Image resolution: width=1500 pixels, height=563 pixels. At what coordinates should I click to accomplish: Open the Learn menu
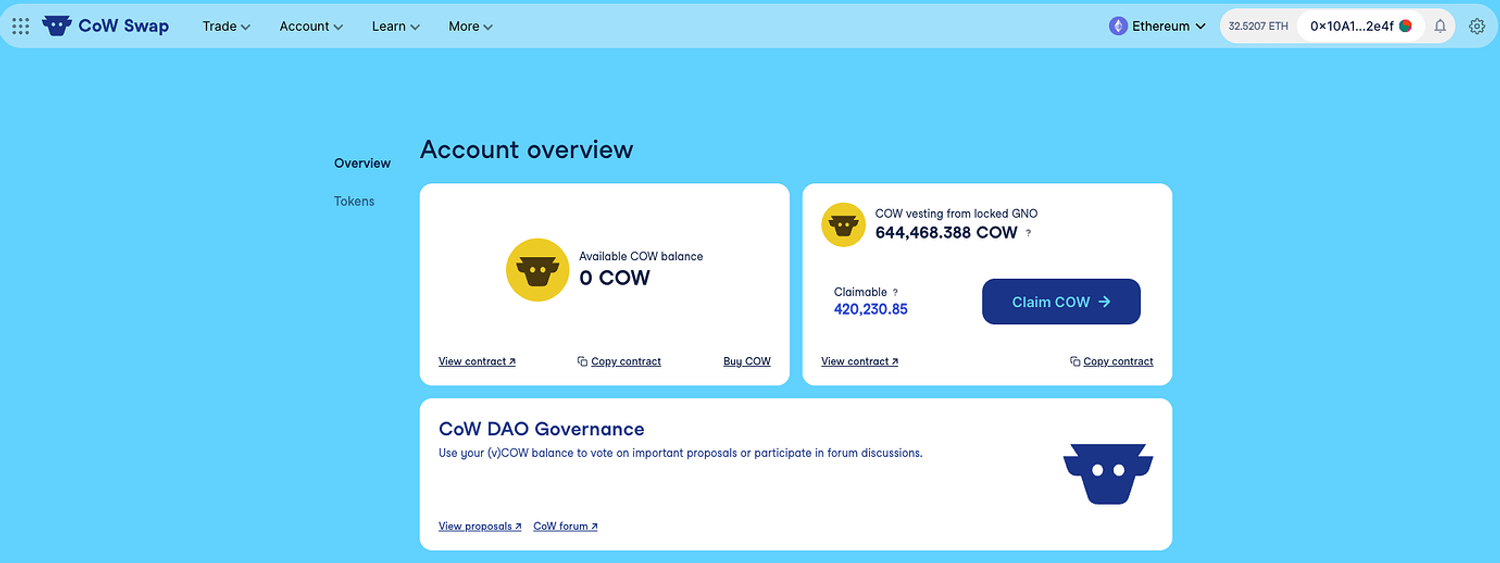(x=395, y=26)
